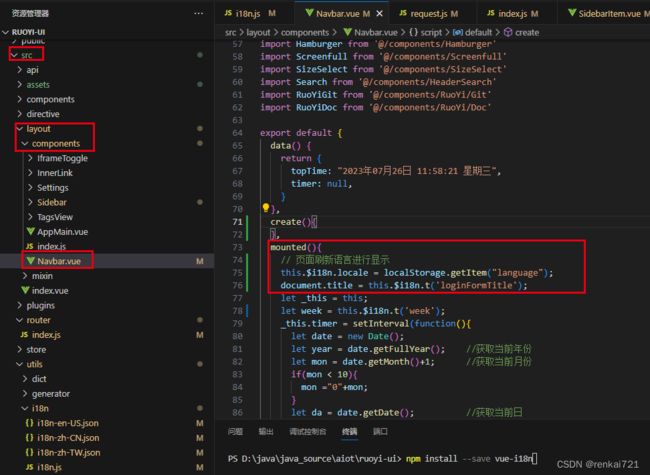Expand the plugins folder
This screenshot has height=475, width=650.
(x=19, y=305)
